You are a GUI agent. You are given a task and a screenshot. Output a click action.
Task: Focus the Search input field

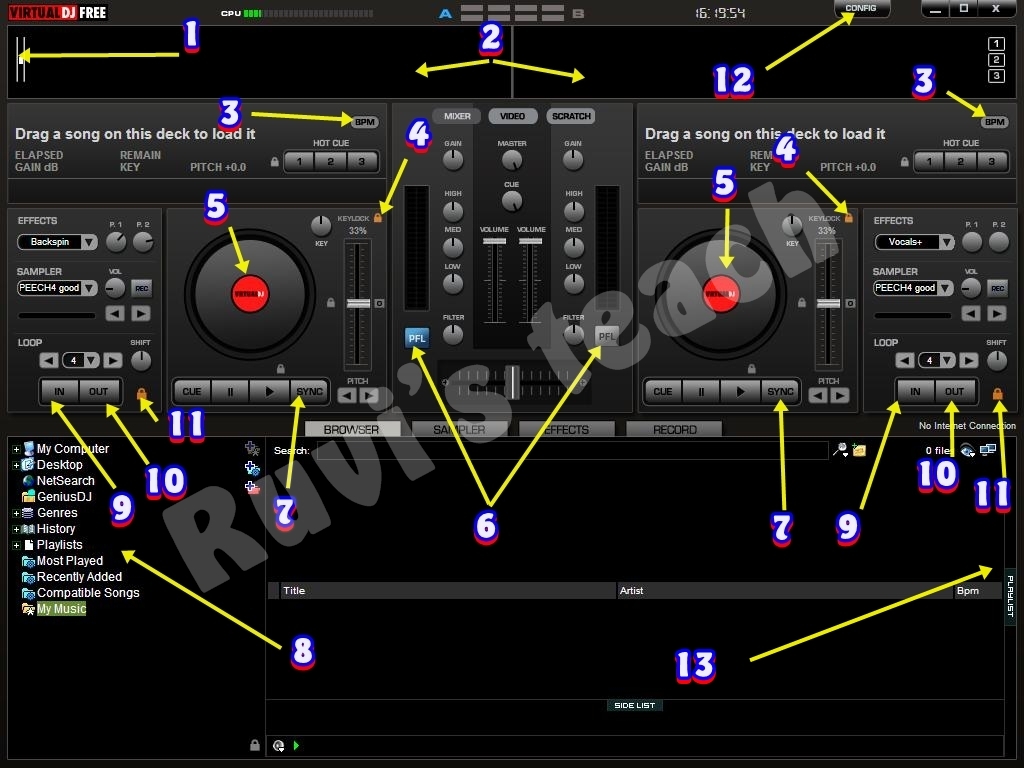(572, 450)
